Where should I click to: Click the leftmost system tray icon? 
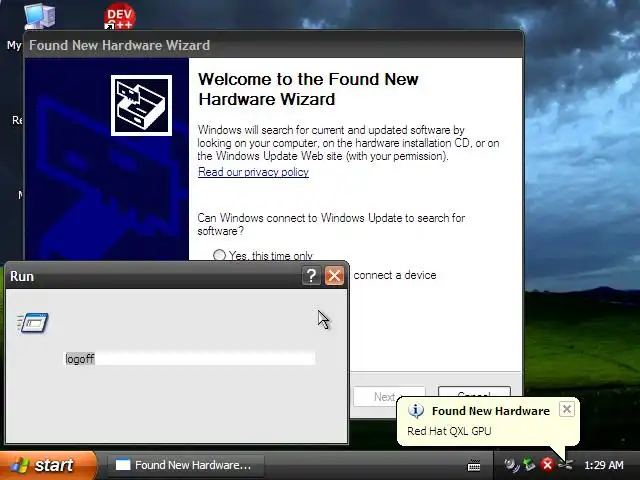click(511, 464)
